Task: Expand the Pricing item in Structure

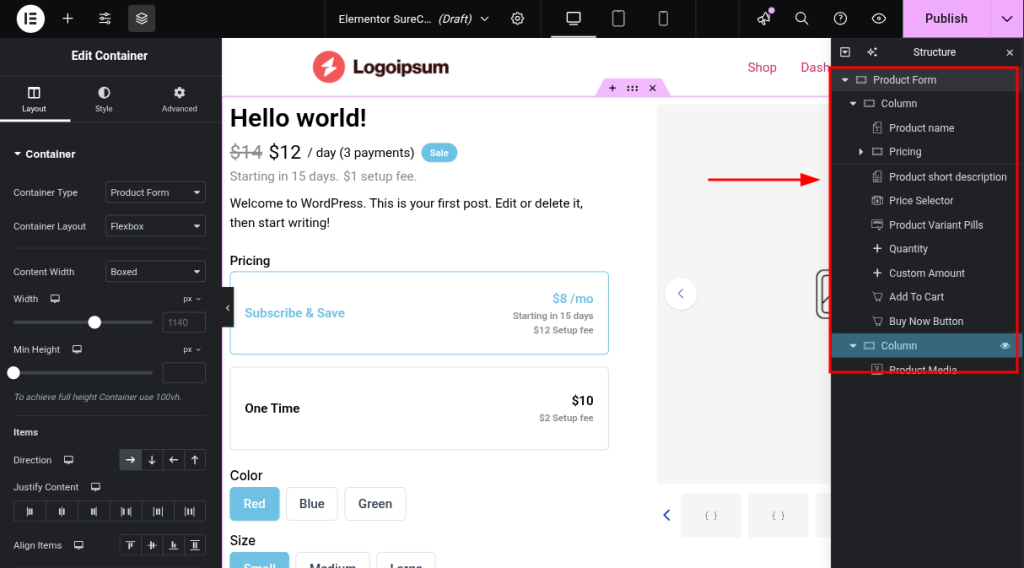Action: 861,152
